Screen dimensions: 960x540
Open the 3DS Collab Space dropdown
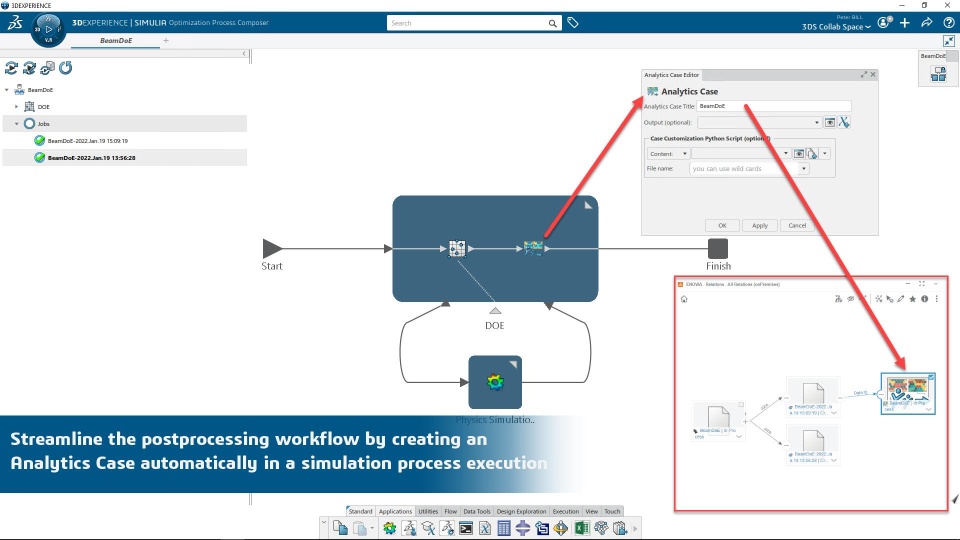[836, 27]
